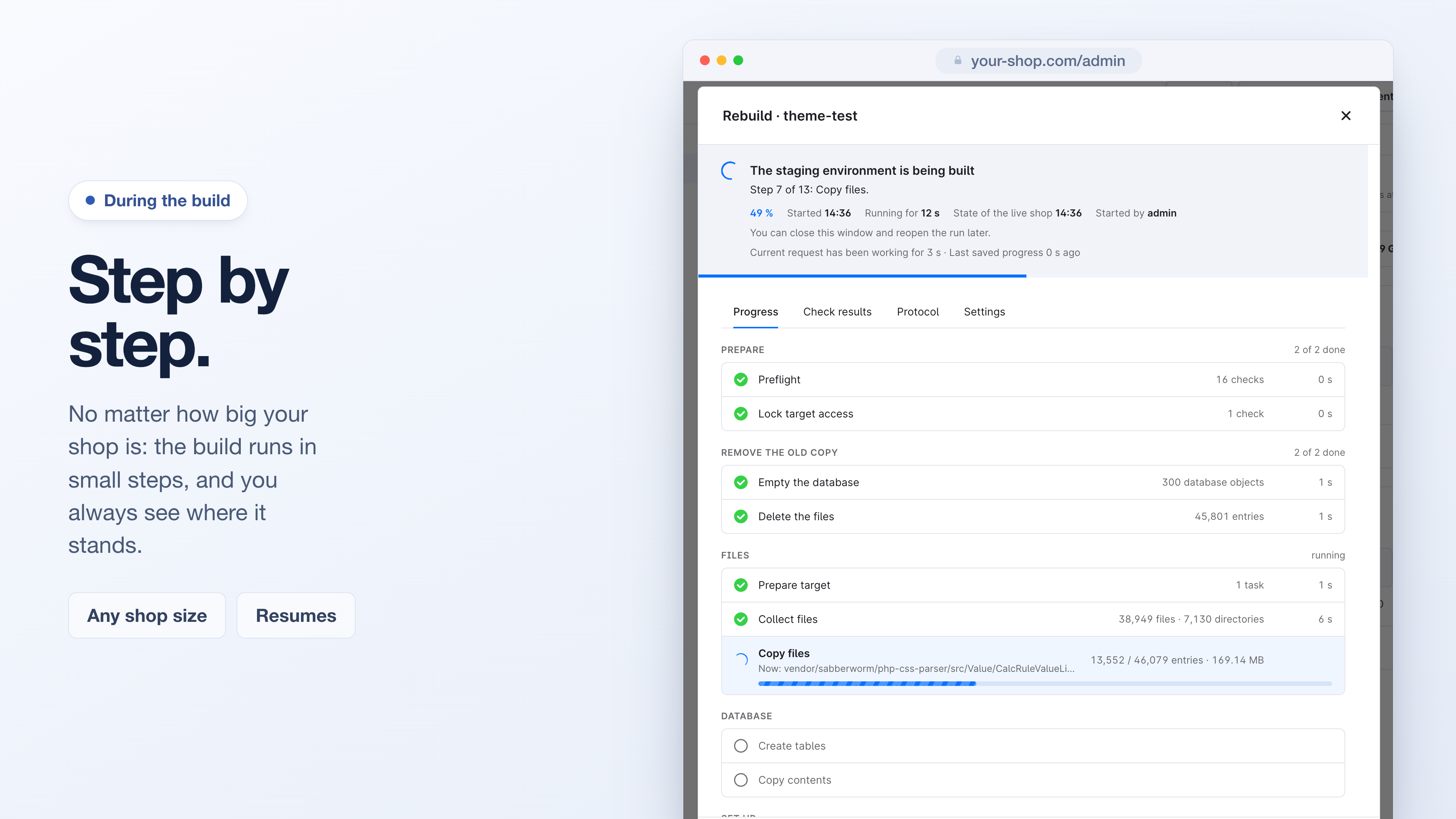1456x819 pixels.
Task: Click the '16 checks' value in Preflight row
Action: point(1239,379)
